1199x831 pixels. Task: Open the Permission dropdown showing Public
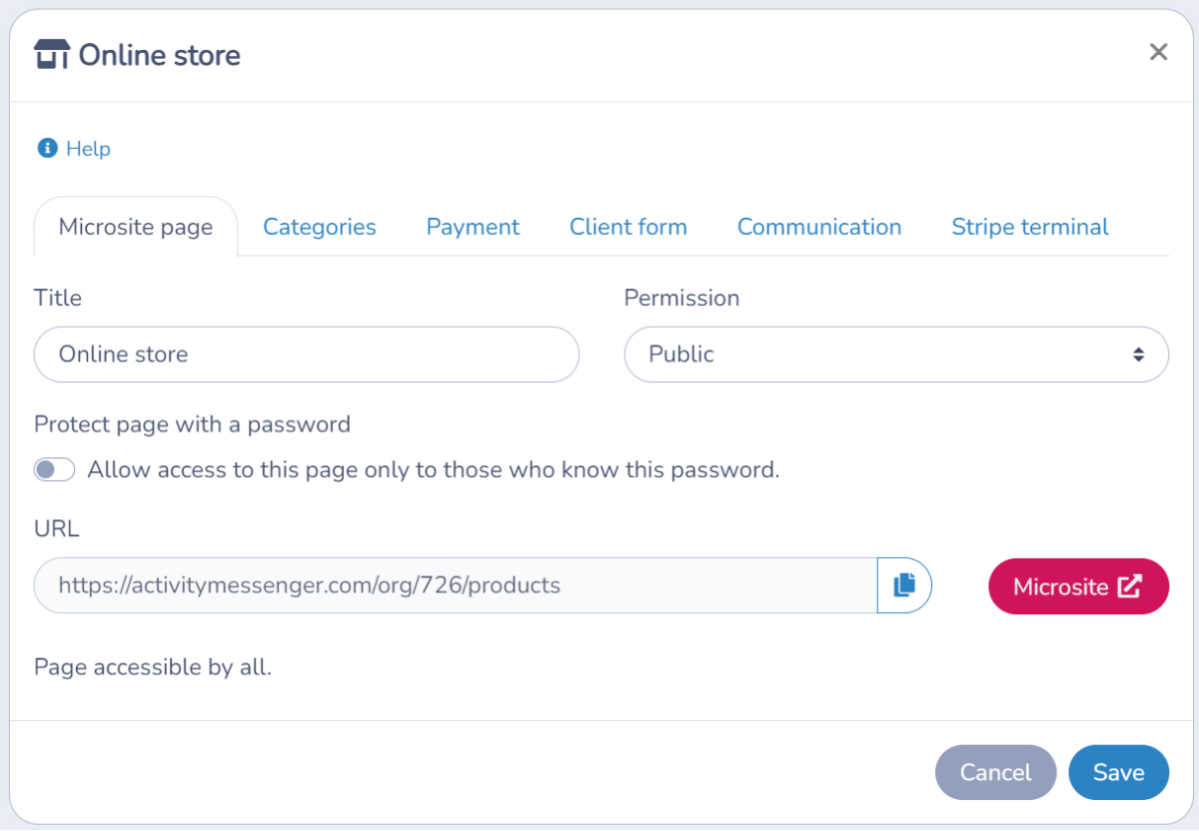(896, 355)
